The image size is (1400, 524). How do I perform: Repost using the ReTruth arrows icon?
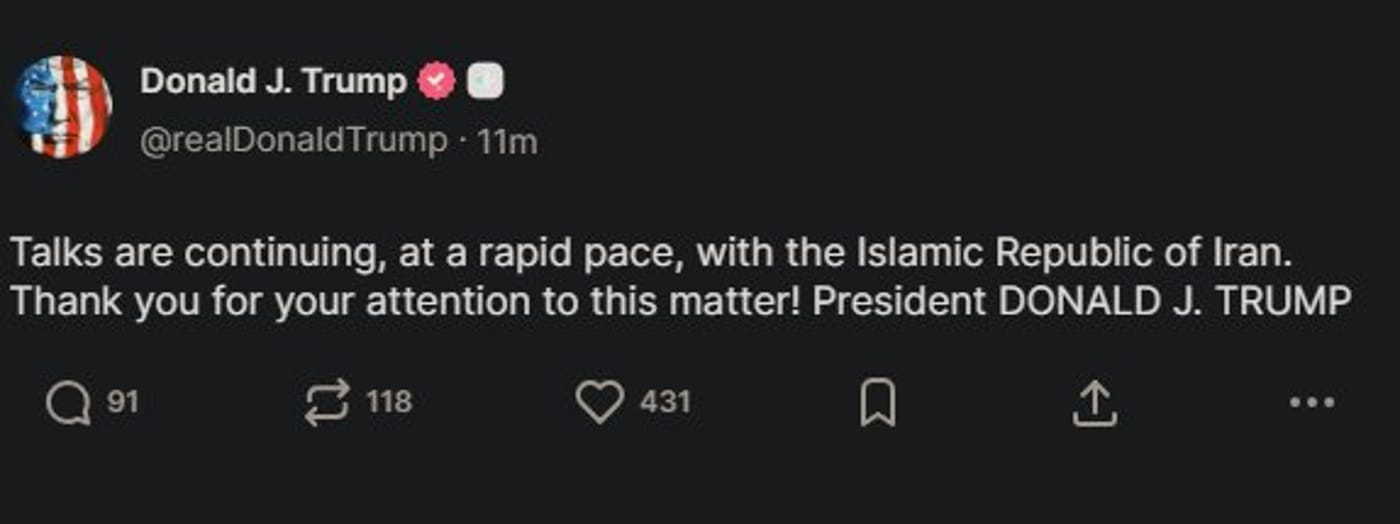[x=327, y=403]
